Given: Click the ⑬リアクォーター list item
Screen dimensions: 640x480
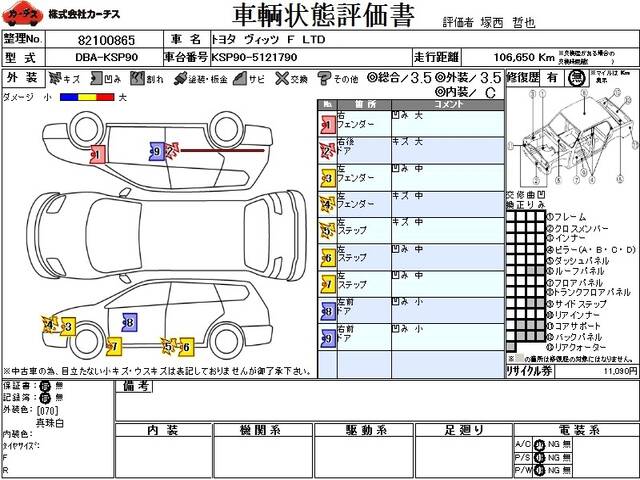Looking at the screenshot, I should point(576,347).
